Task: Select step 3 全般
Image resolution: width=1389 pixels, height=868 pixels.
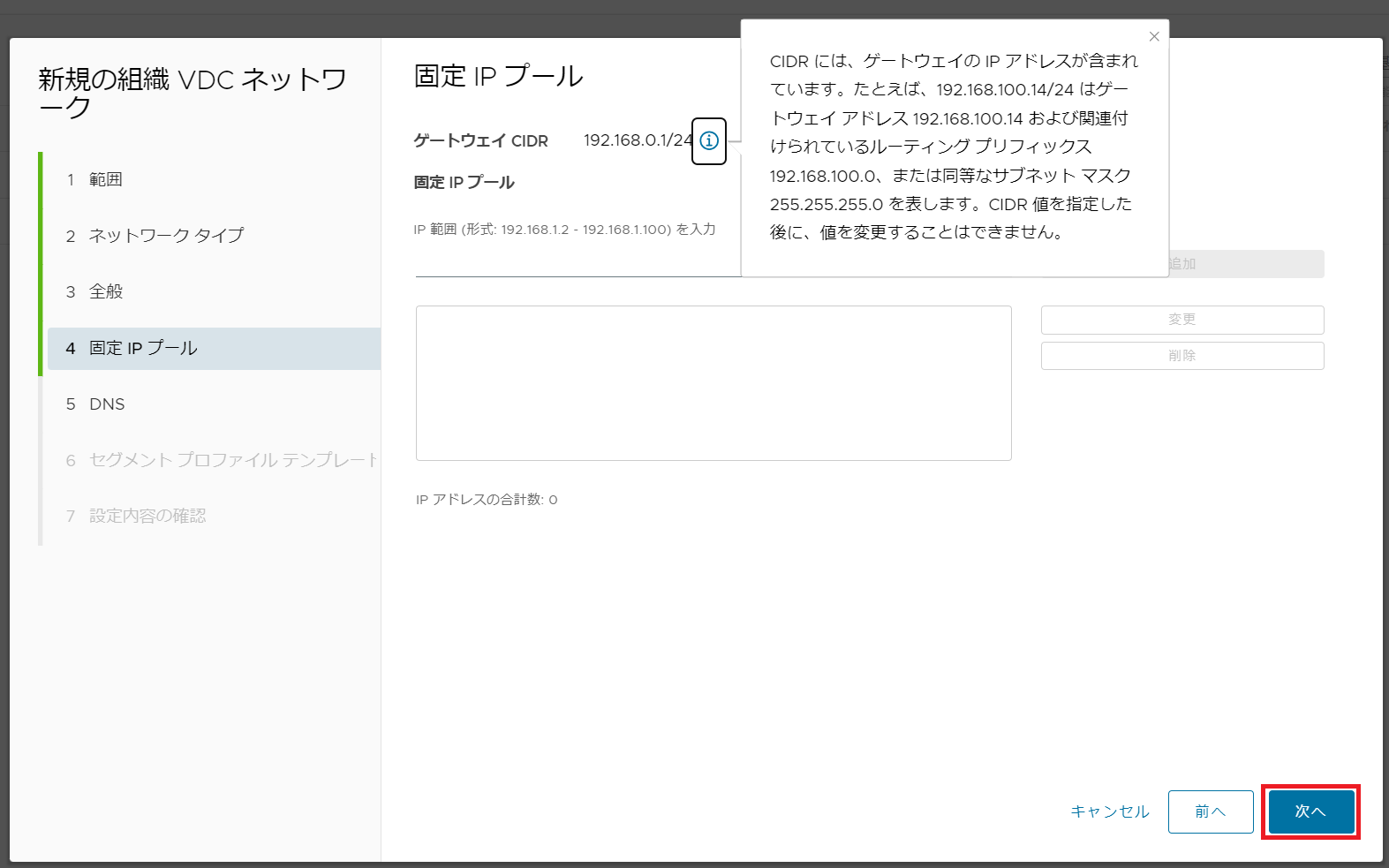Action: point(214,291)
